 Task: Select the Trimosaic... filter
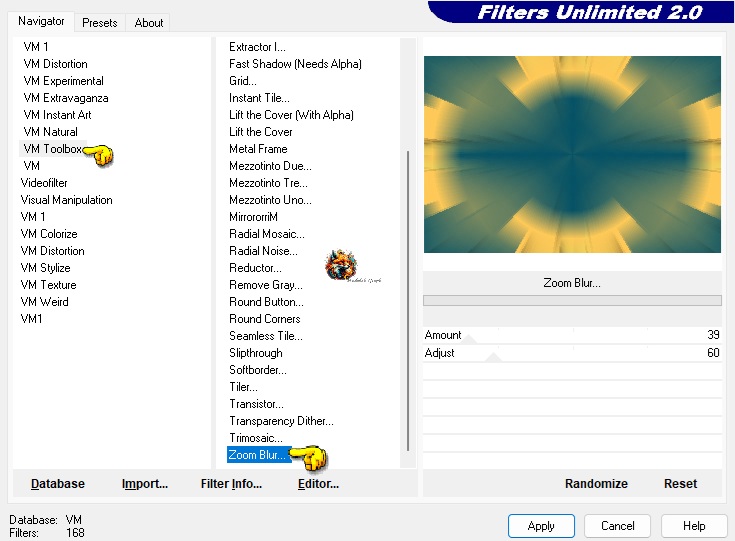pyautogui.click(x=255, y=437)
